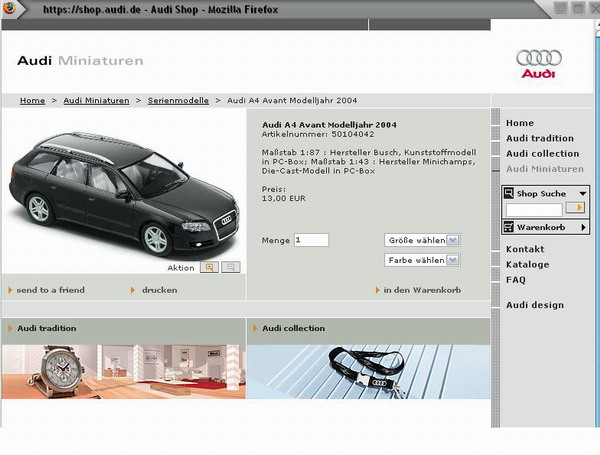Click the watch image under Audi tradition

click(123, 372)
